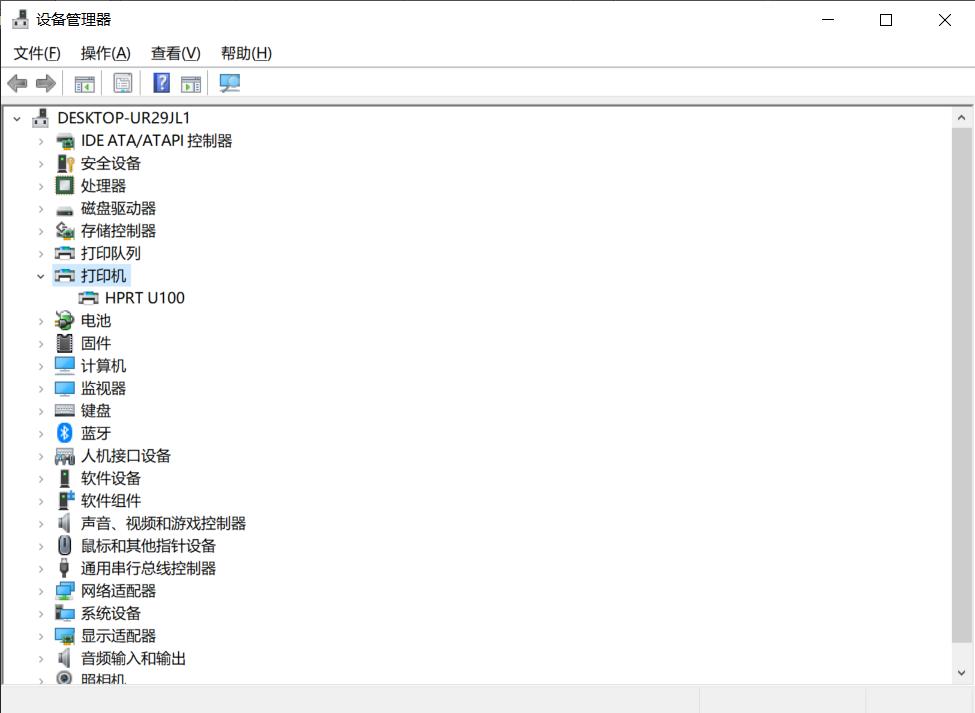Viewport: 975px width, 713px height.
Task: Click the 电池 battery icon
Action: tap(65, 321)
